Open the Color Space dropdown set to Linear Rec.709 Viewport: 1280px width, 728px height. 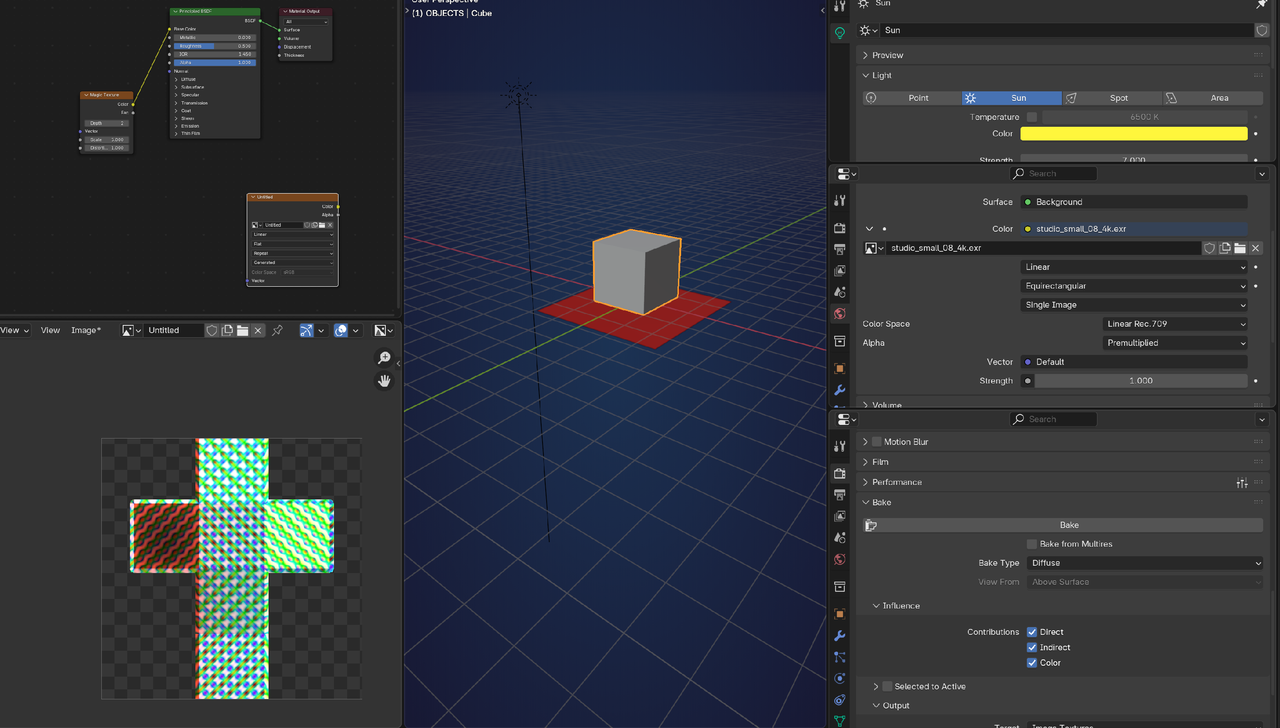tap(1175, 323)
